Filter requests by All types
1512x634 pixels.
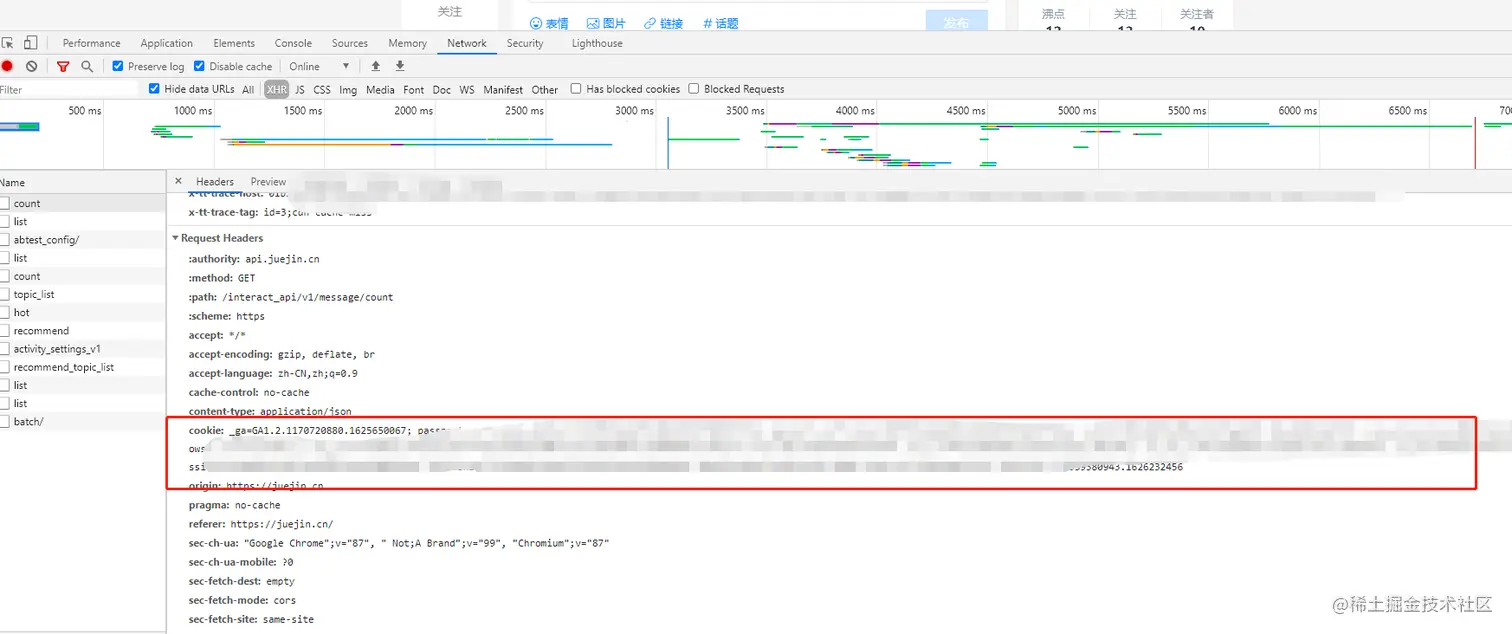pyautogui.click(x=248, y=90)
